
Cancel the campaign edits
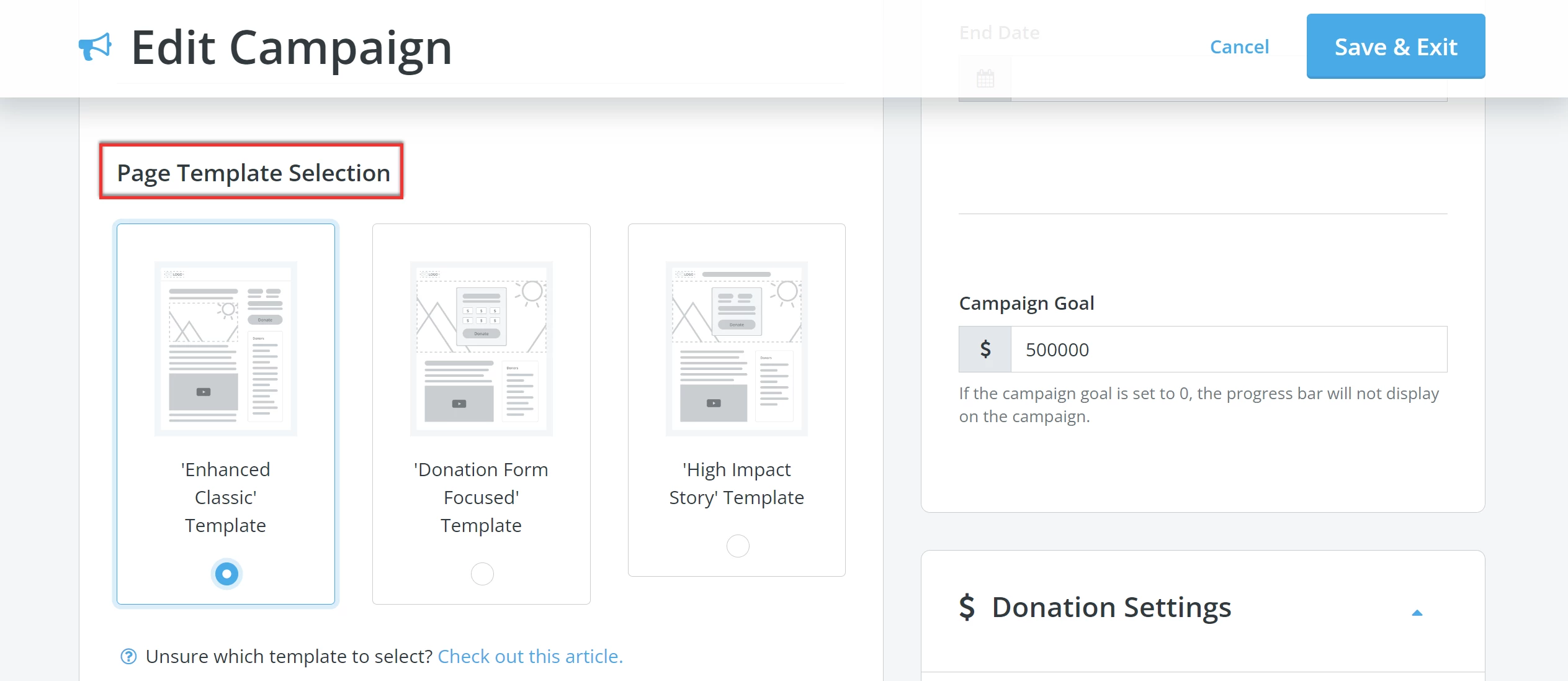[1239, 46]
